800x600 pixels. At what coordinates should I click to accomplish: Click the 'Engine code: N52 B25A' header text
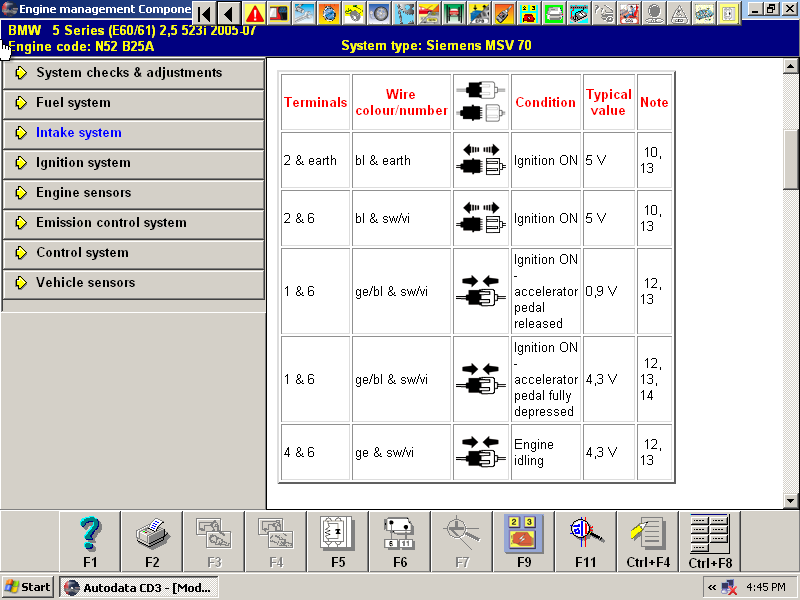pos(82,47)
